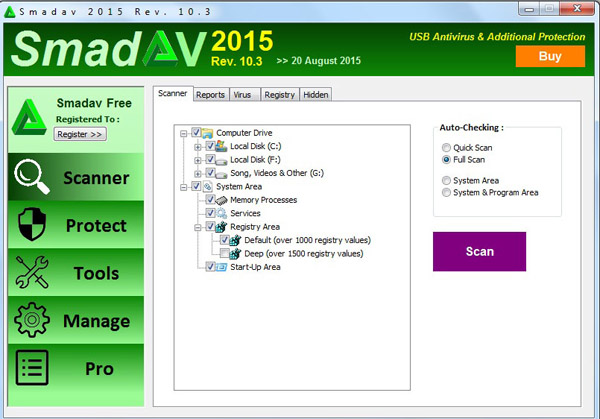
Task: Click the orange Buy button
Action: (550, 56)
